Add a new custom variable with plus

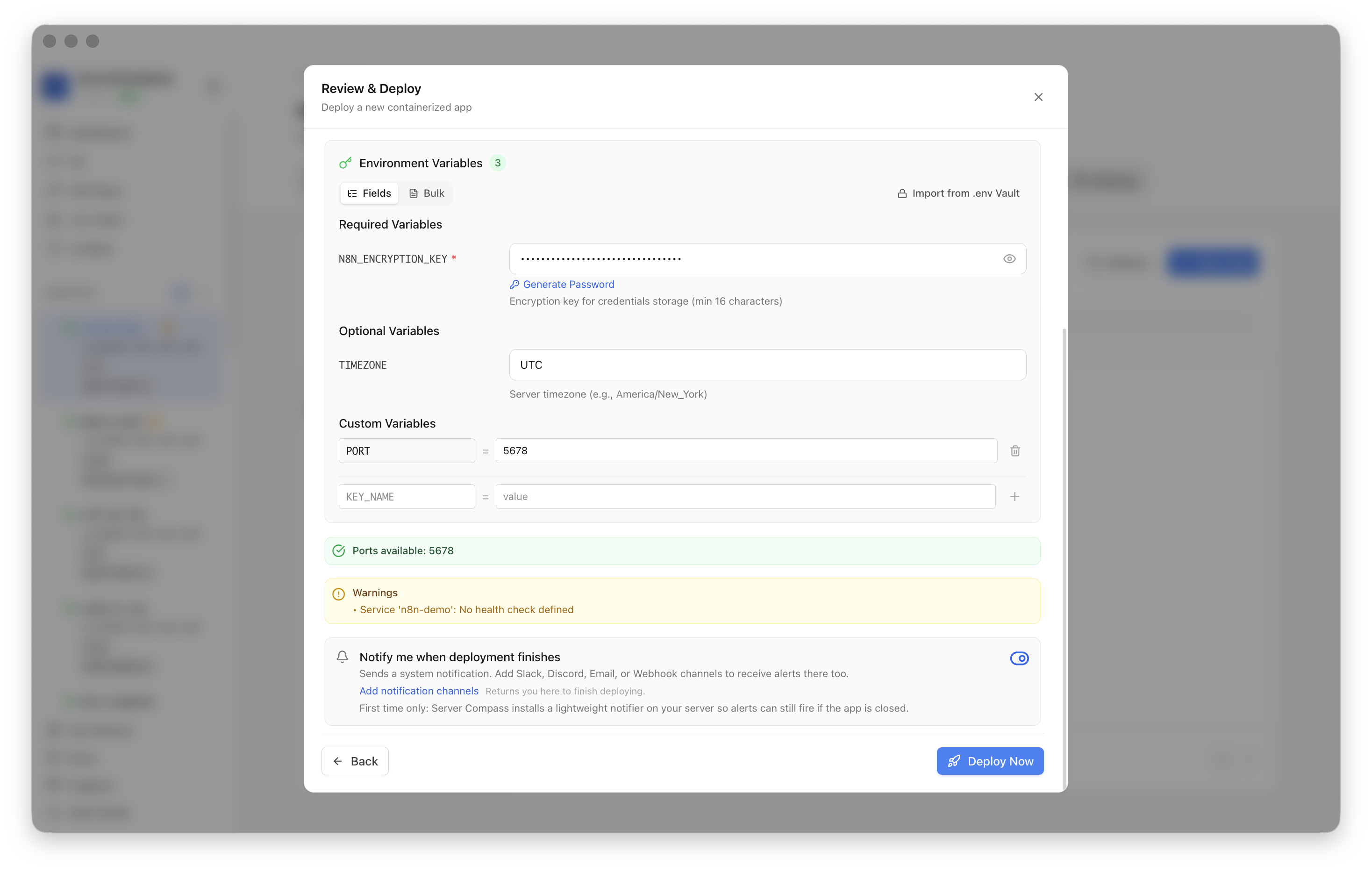[1014, 496]
